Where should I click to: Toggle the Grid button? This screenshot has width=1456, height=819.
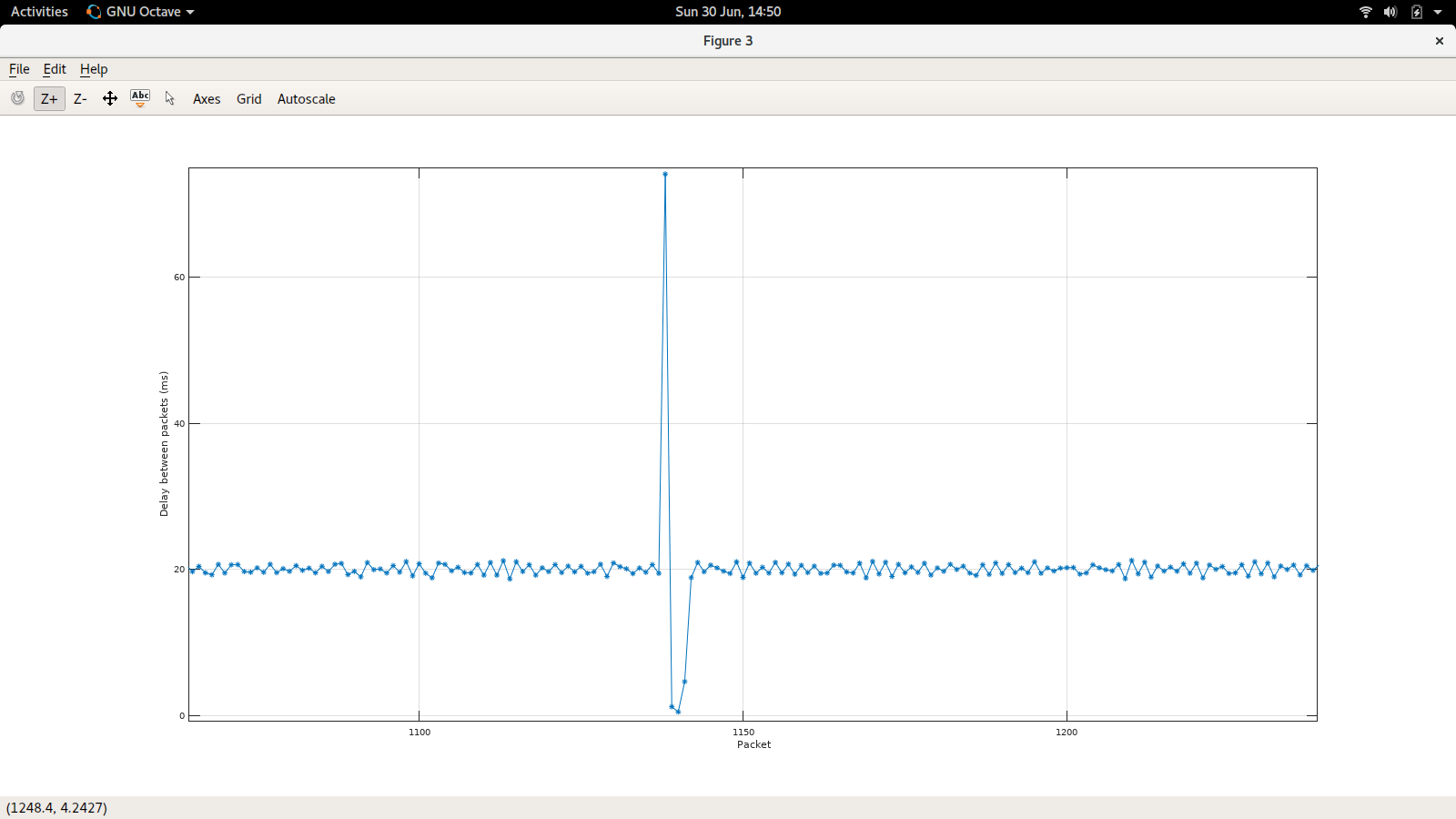coord(249,99)
